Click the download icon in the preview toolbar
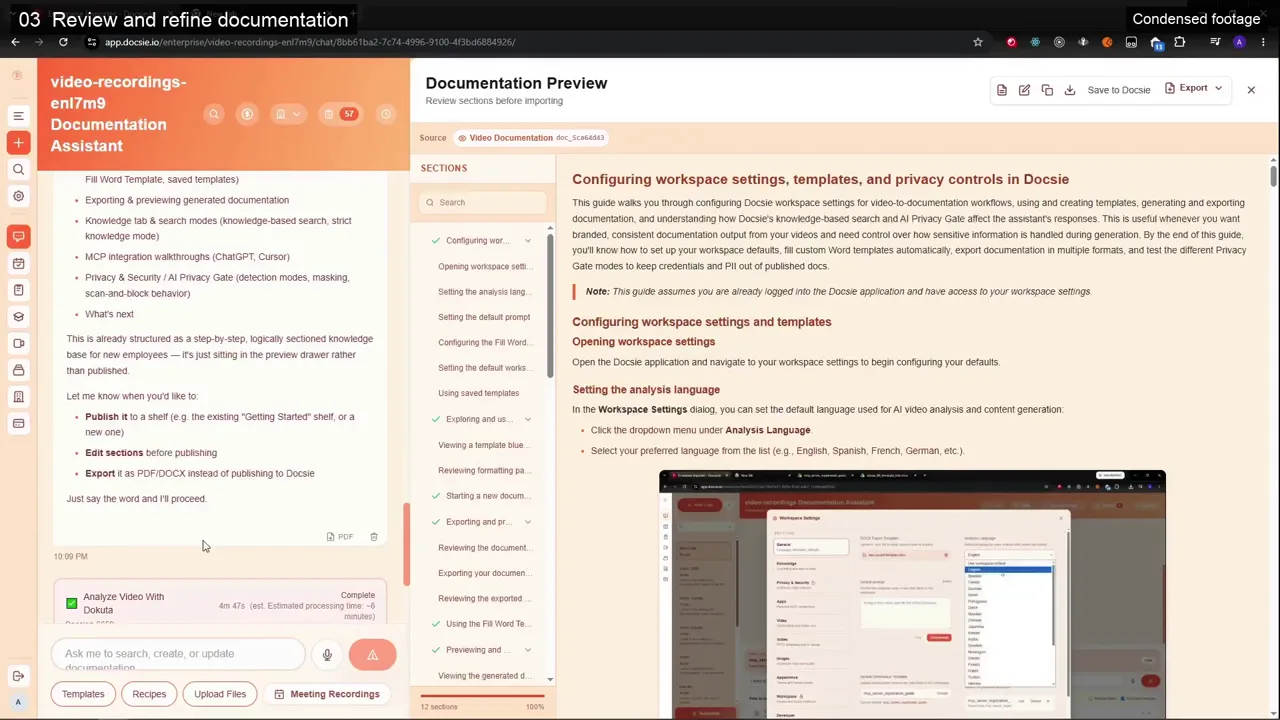This screenshot has width=1280, height=720. tap(1070, 90)
